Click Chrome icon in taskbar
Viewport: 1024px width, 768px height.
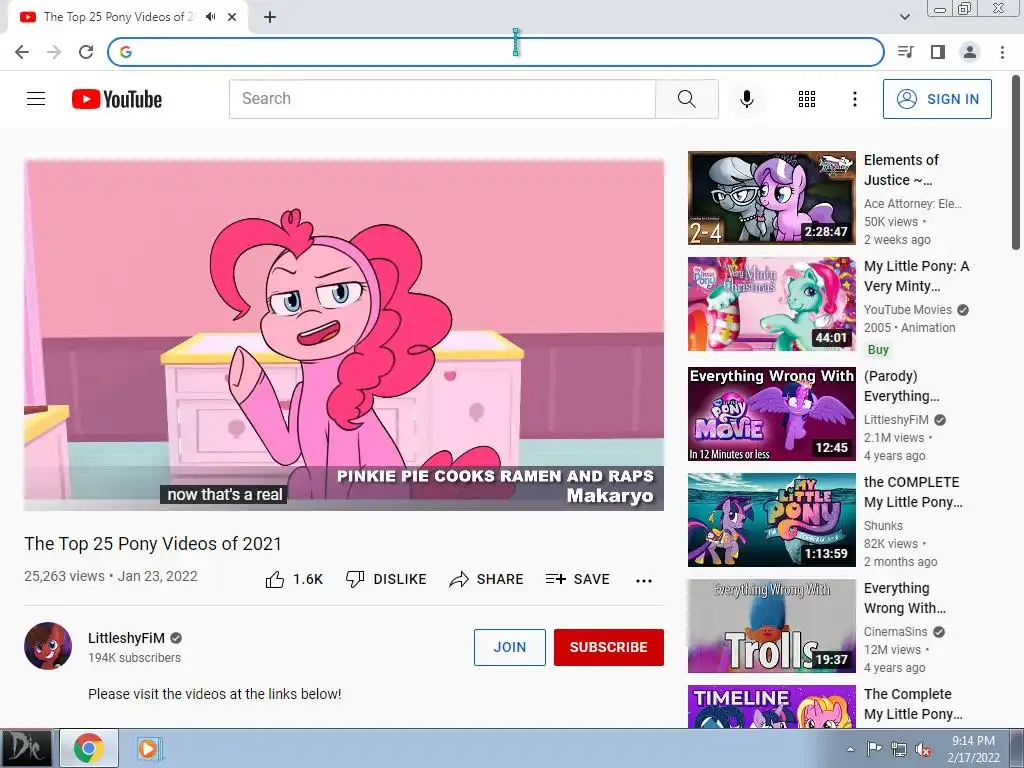coord(89,748)
